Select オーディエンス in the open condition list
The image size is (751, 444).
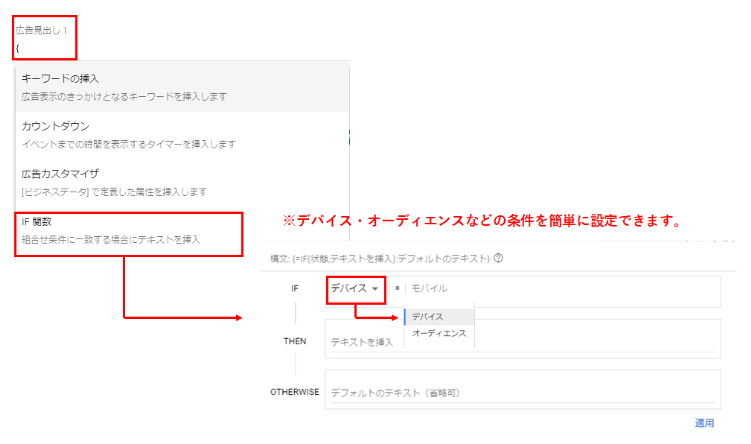point(439,333)
